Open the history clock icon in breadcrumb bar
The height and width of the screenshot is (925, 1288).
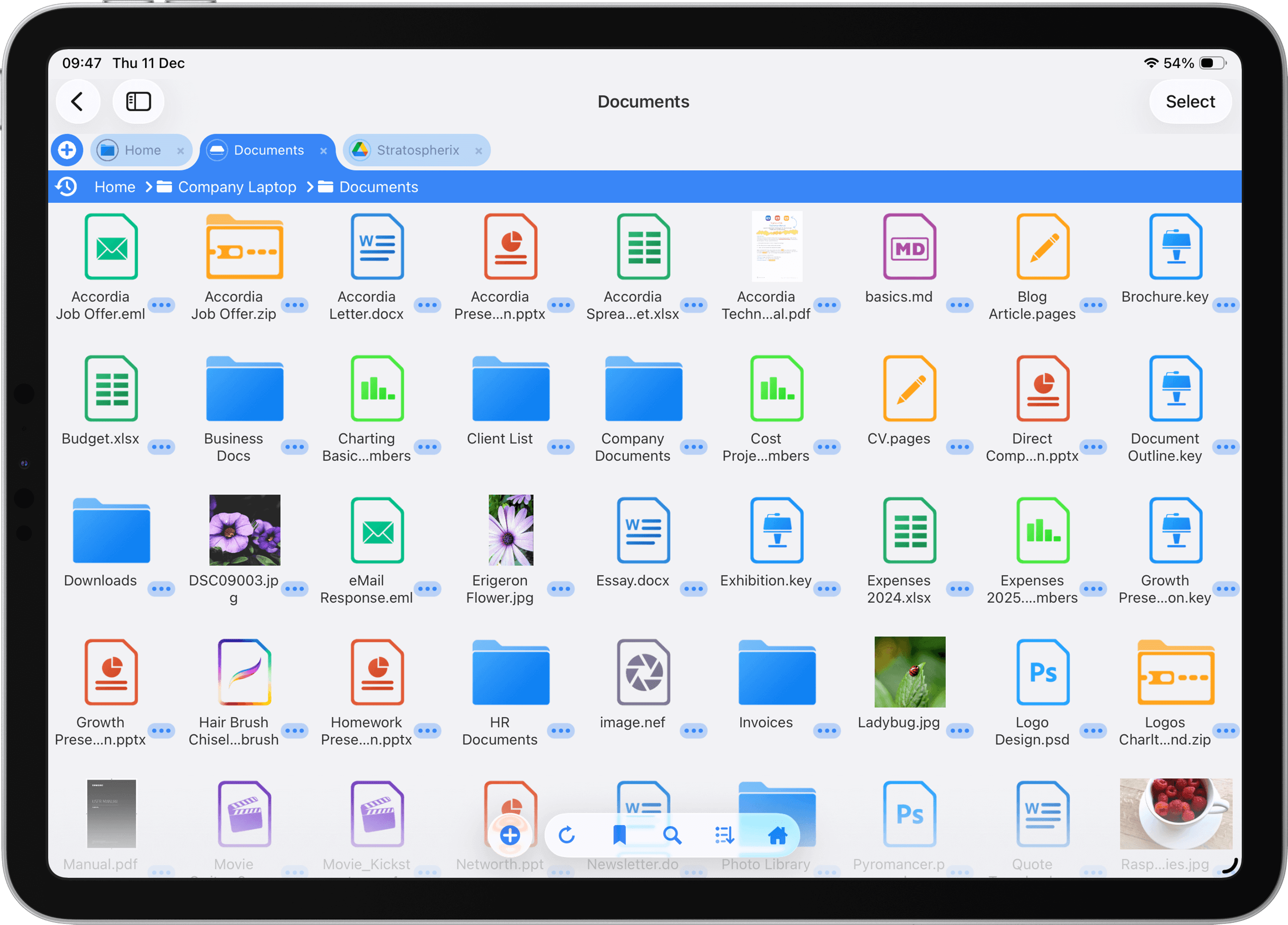coord(67,187)
